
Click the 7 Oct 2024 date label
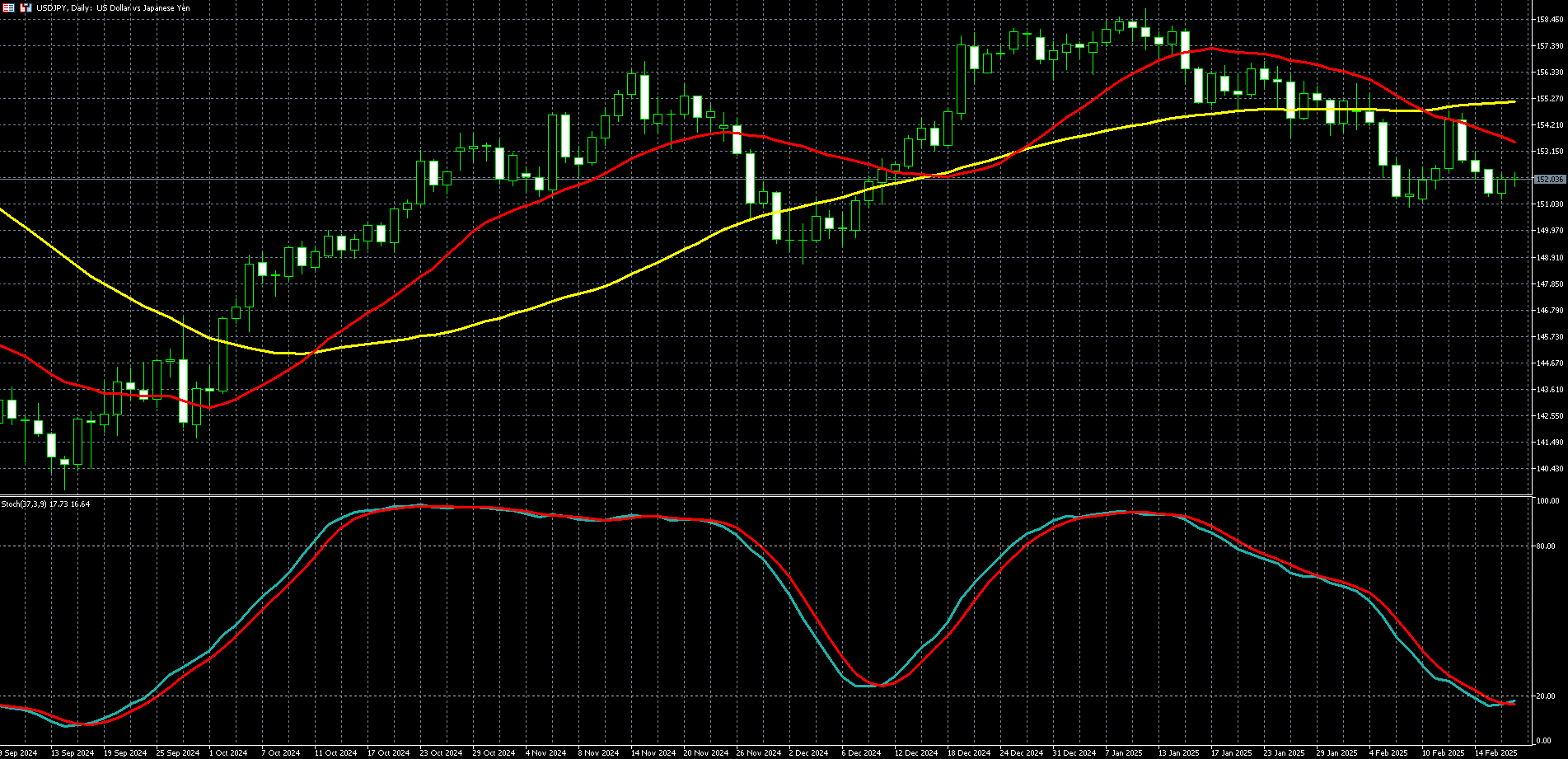281,753
